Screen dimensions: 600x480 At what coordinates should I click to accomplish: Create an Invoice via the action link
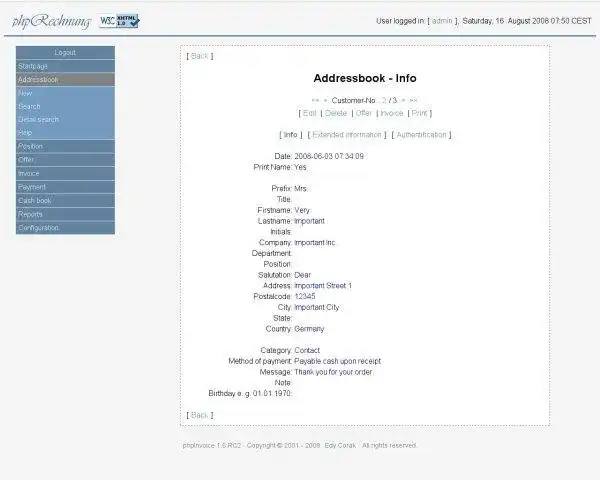click(392, 113)
